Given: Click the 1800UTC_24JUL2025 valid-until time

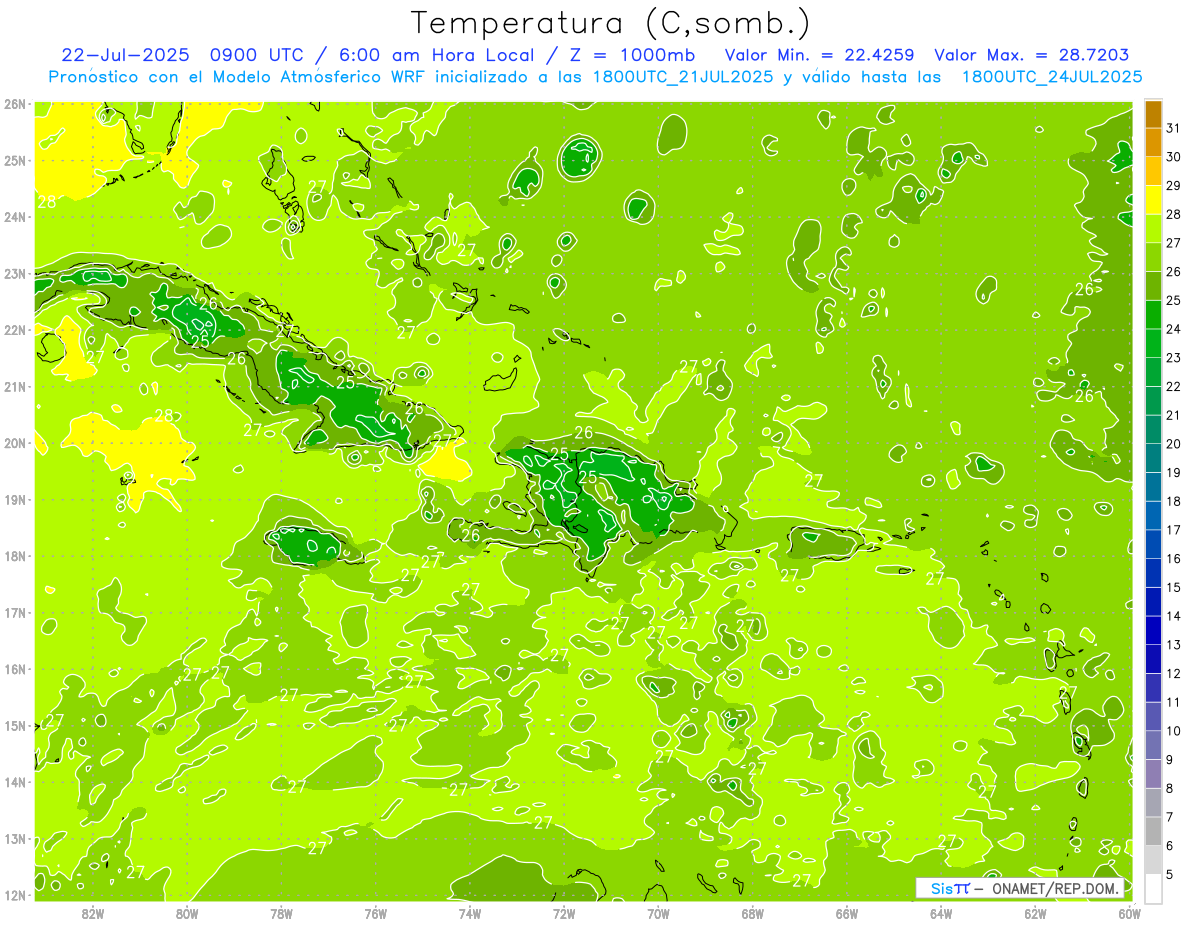Looking at the screenshot, I should (x=1052, y=77).
